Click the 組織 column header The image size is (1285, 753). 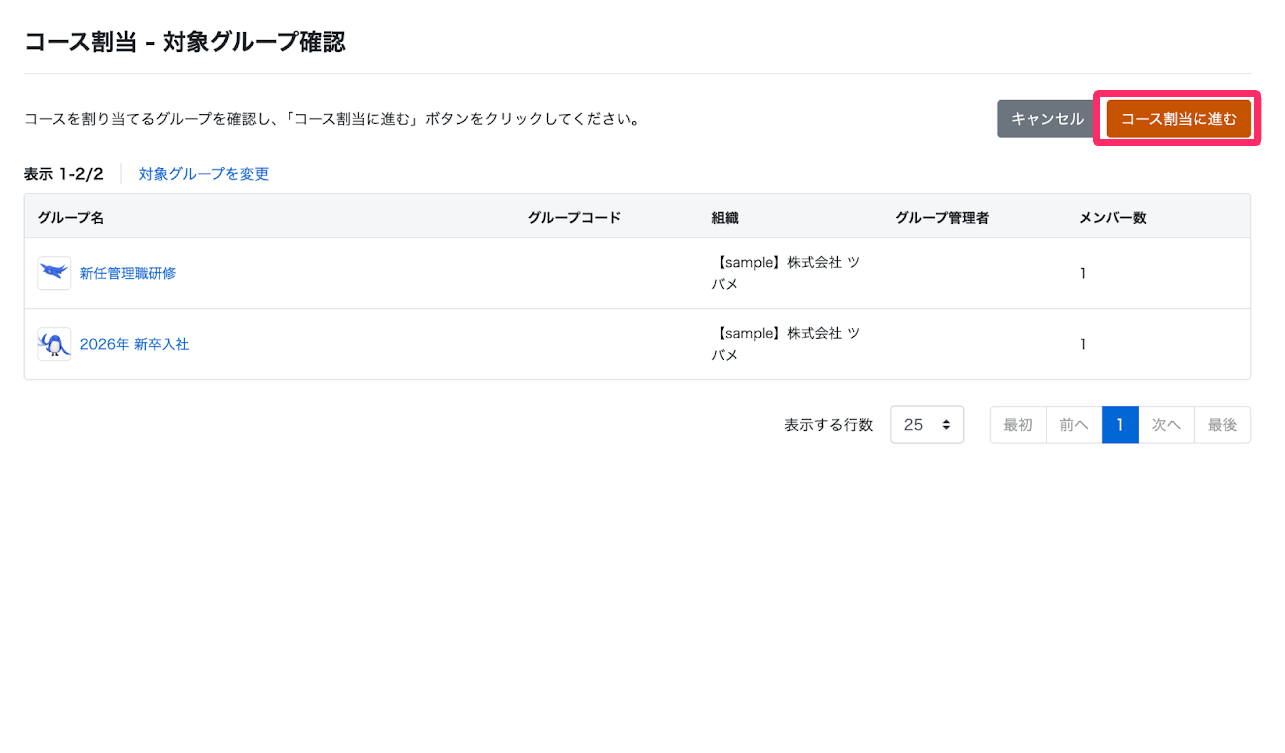click(725, 217)
